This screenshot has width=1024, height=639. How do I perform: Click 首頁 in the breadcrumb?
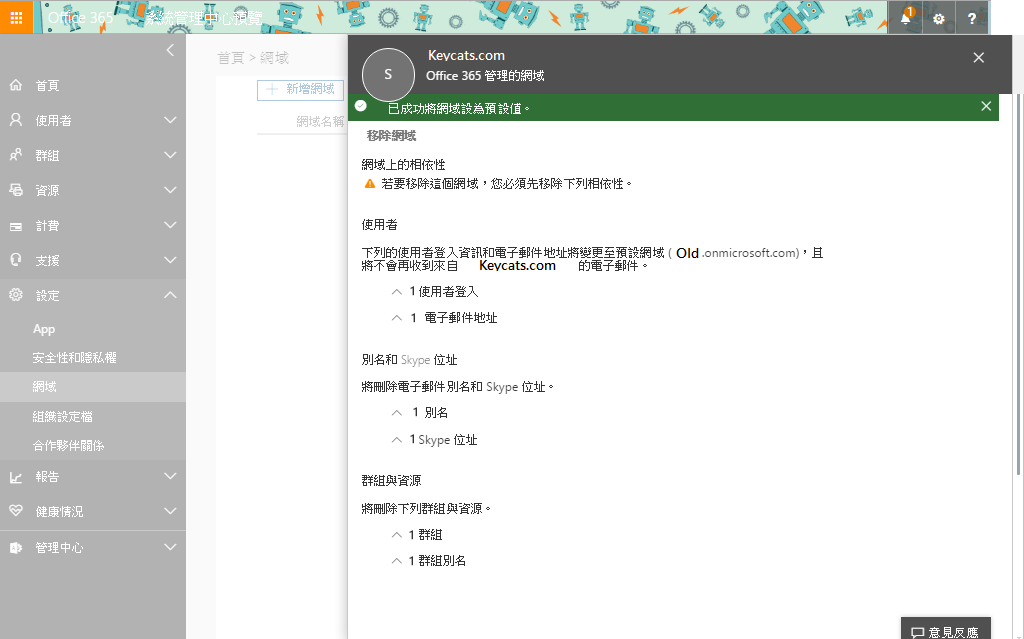[231, 58]
